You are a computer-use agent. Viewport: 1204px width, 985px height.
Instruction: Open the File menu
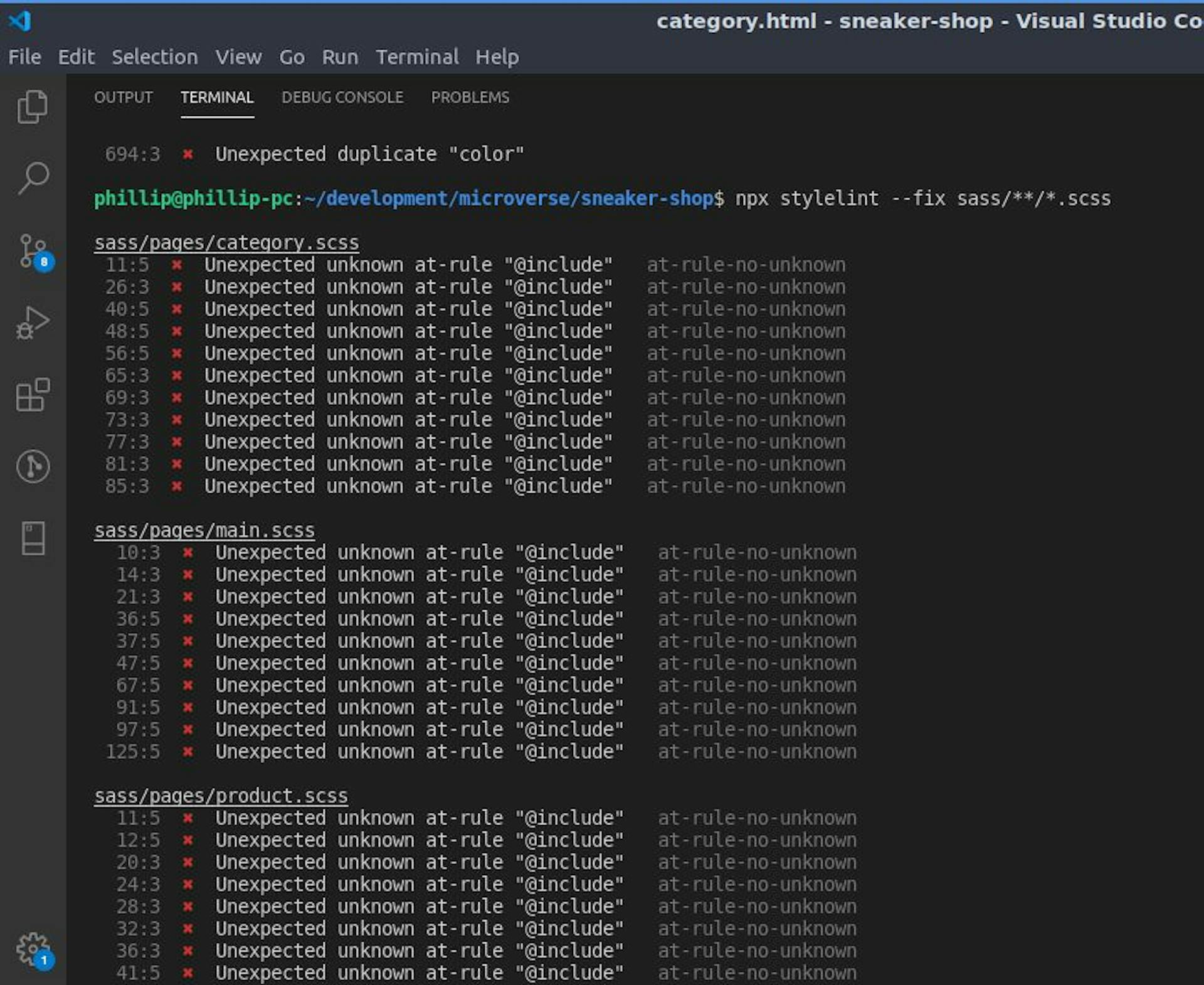(x=24, y=57)
